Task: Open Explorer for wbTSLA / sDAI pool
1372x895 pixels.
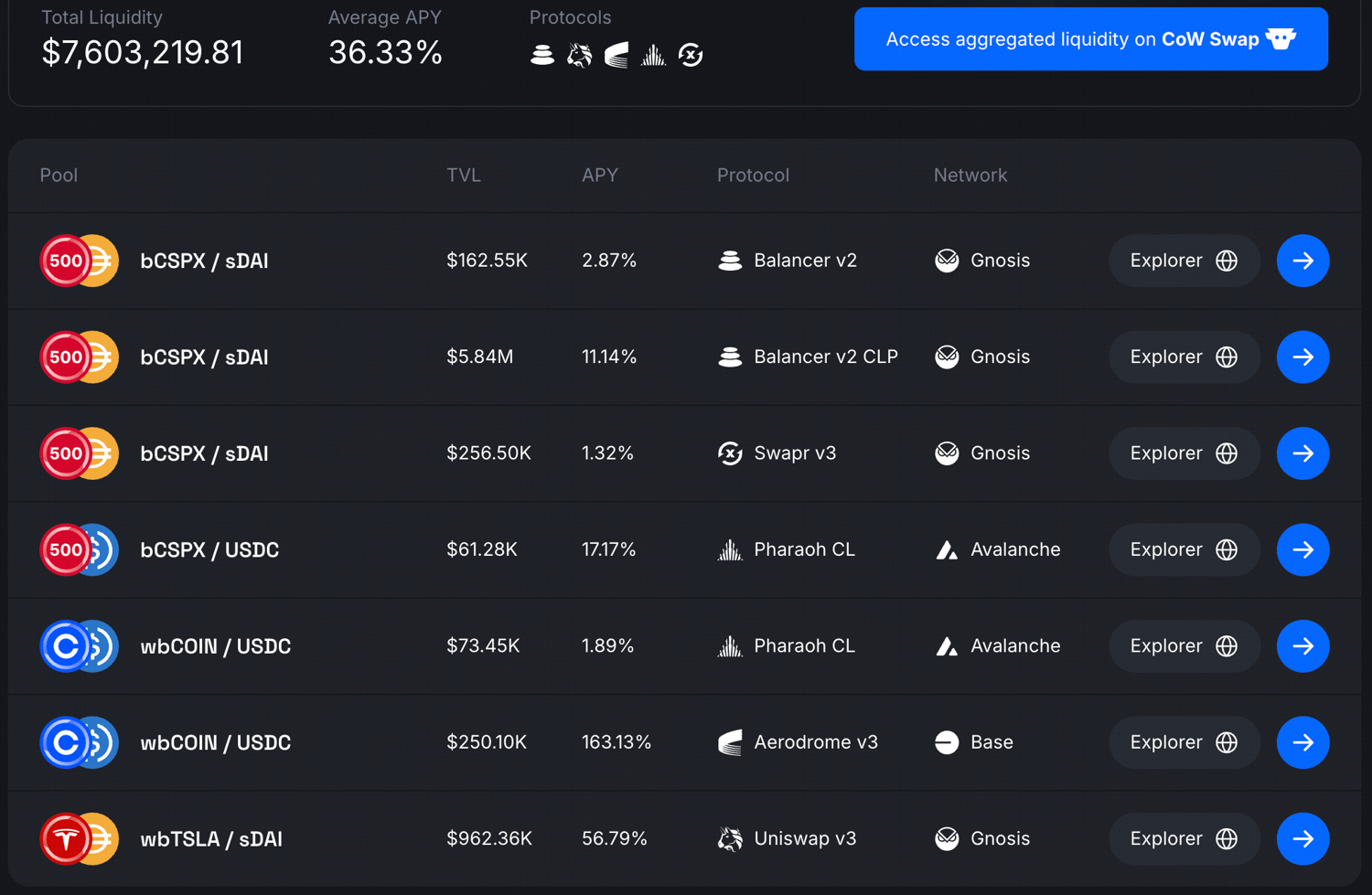Action: [x=1184, y=838]
